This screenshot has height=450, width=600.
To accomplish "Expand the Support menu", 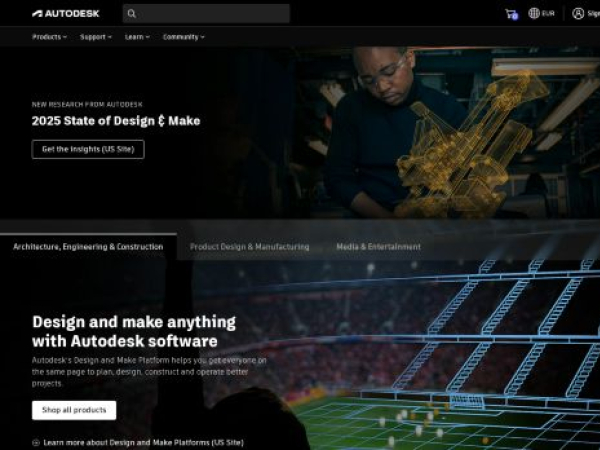I will (x=96, y=37).
